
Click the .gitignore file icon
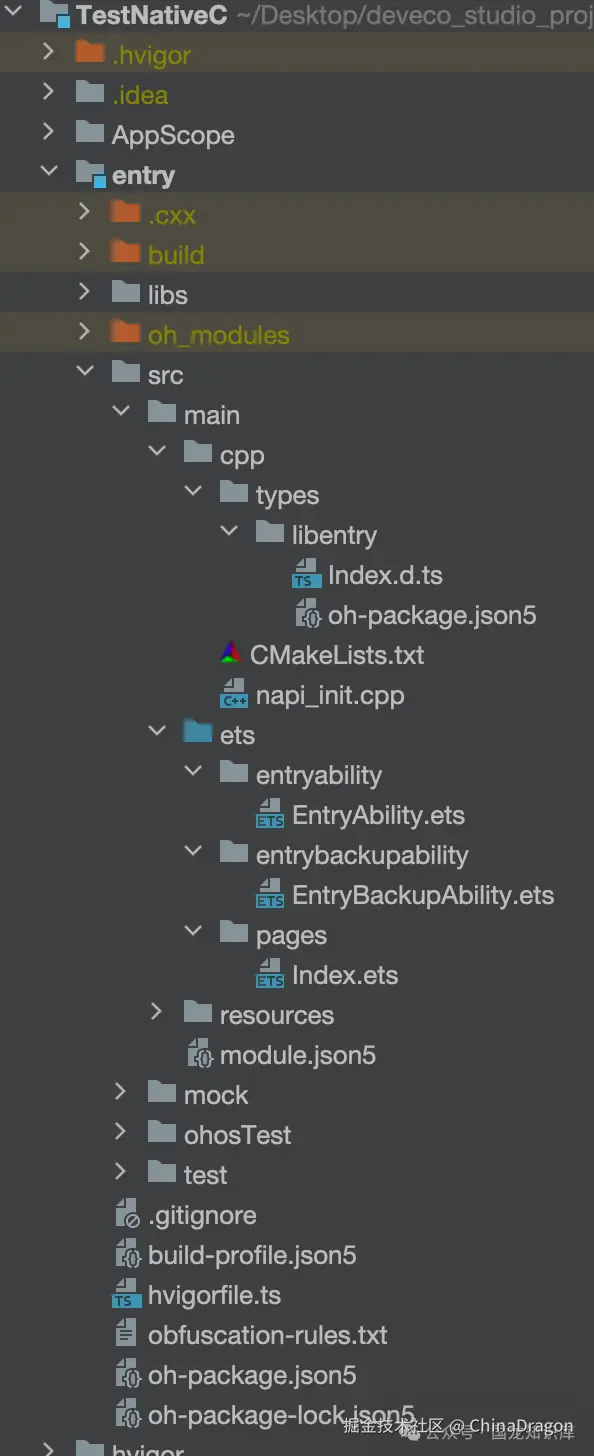126,1214
